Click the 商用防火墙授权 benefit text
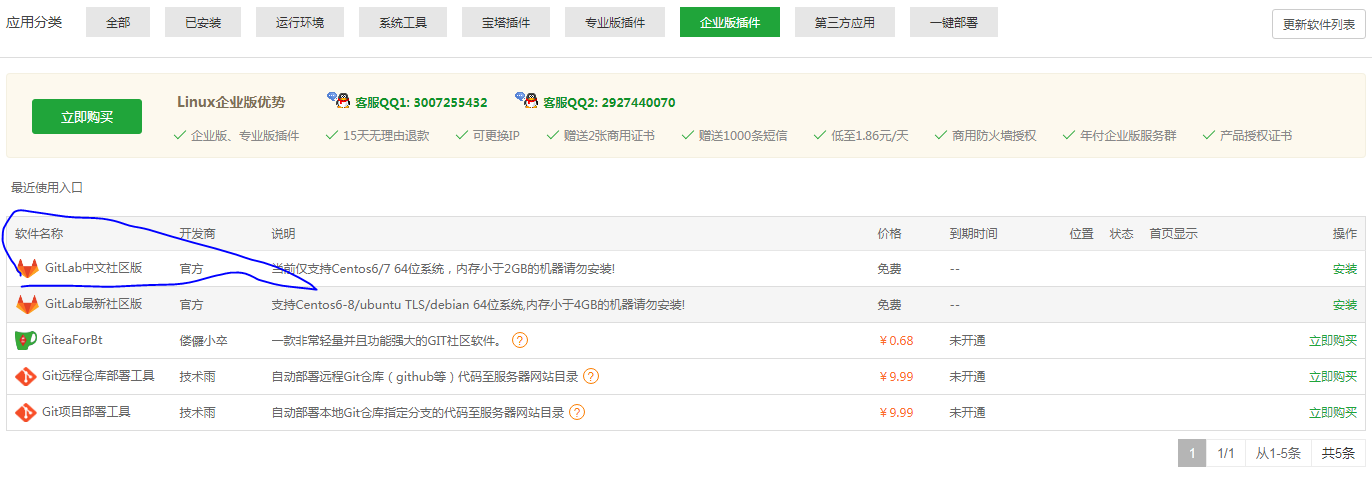Viewport: 1372px width, 489px height. 994,136
